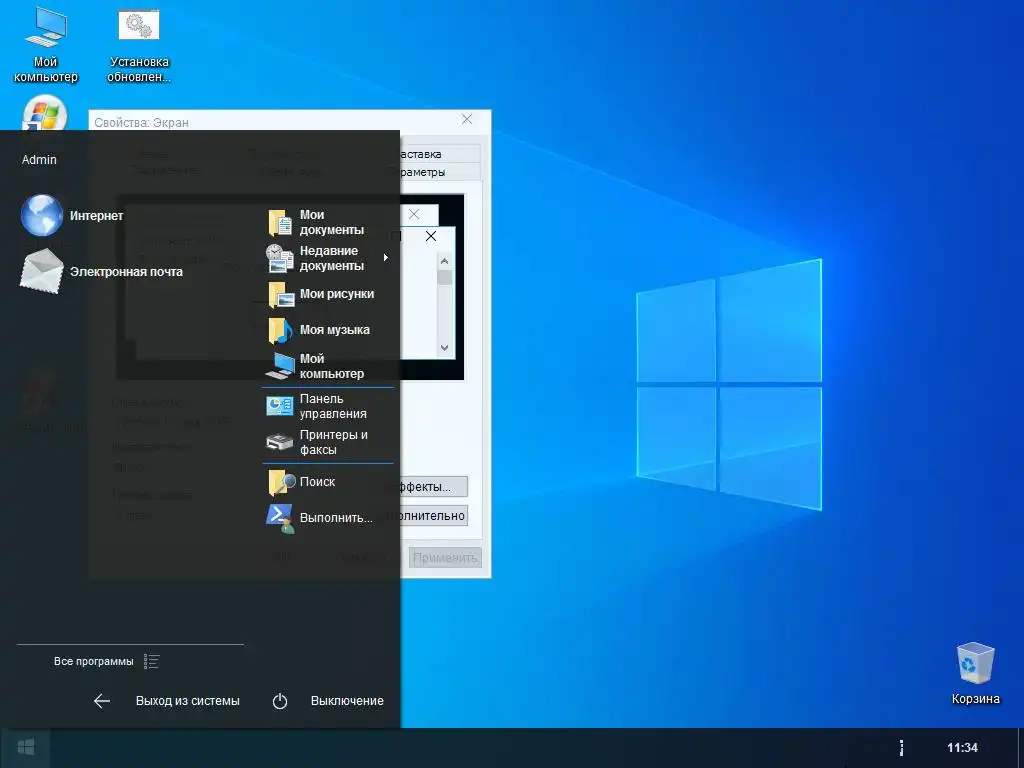Viewport: 1024px width, 768px height.
Task: Click the Эффекты... button
Action: click(x=433, y=487)
